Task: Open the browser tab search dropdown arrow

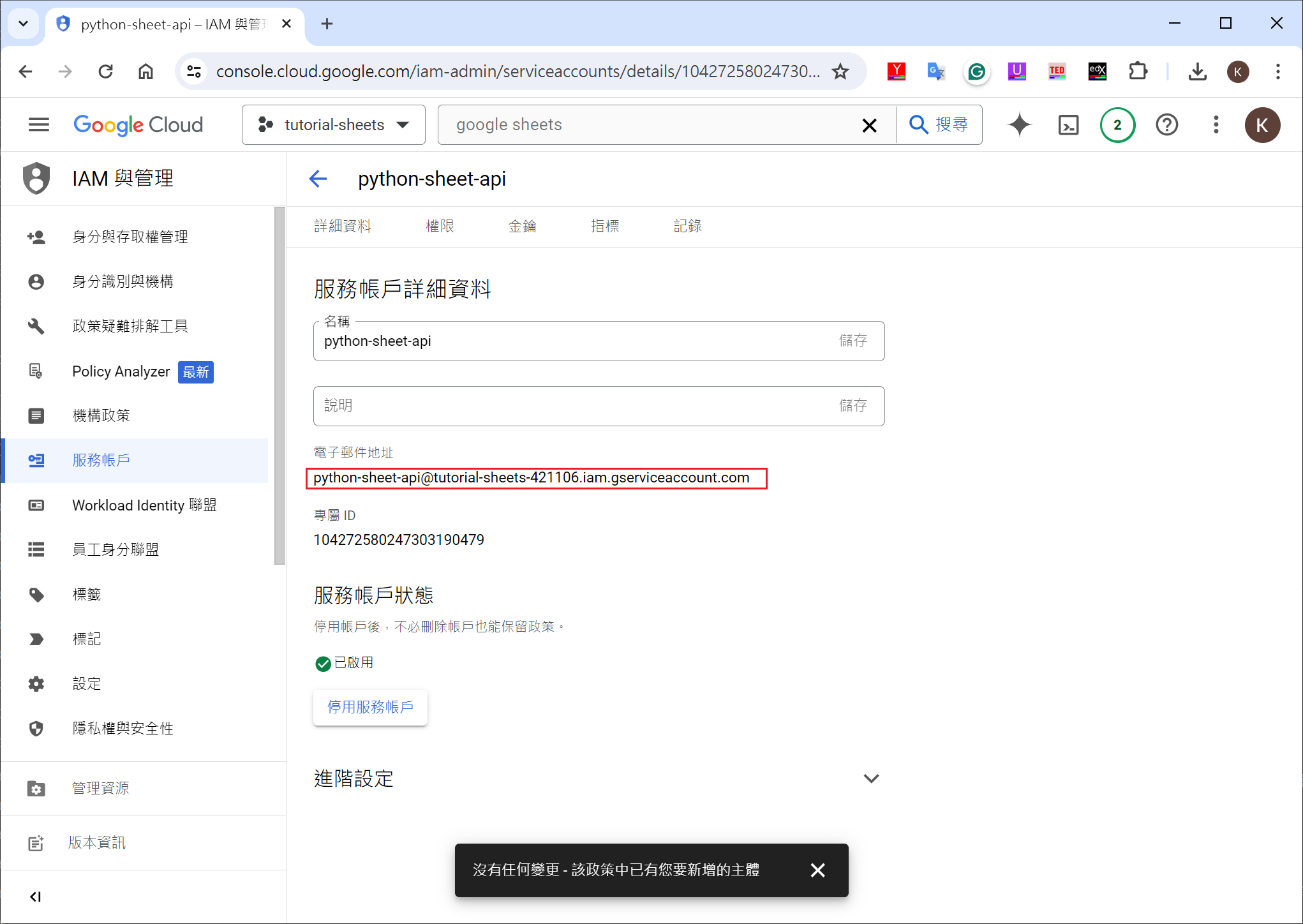Action: click(x=24, y=24)
